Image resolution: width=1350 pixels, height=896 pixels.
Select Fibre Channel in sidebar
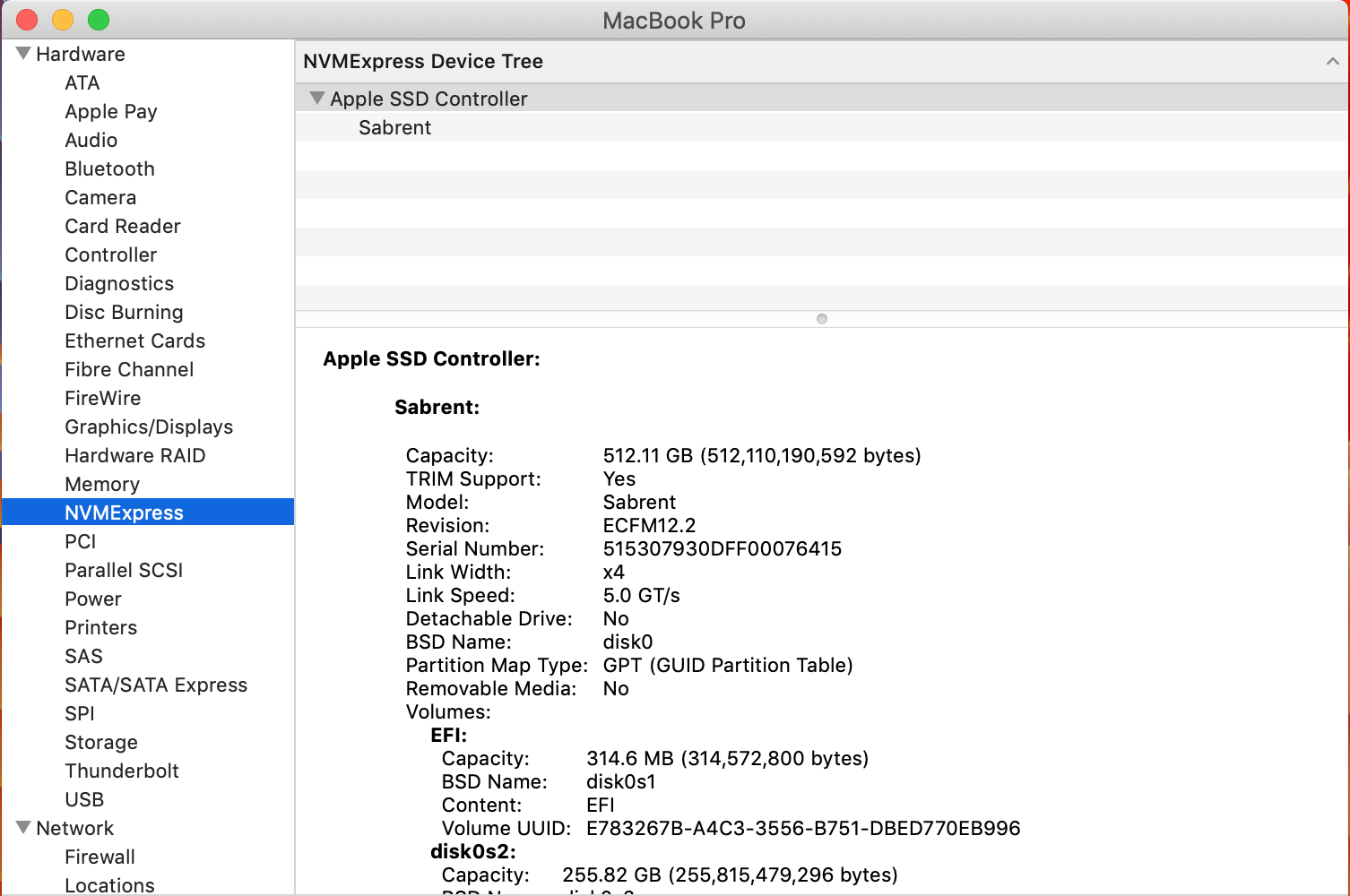(129, 369)
